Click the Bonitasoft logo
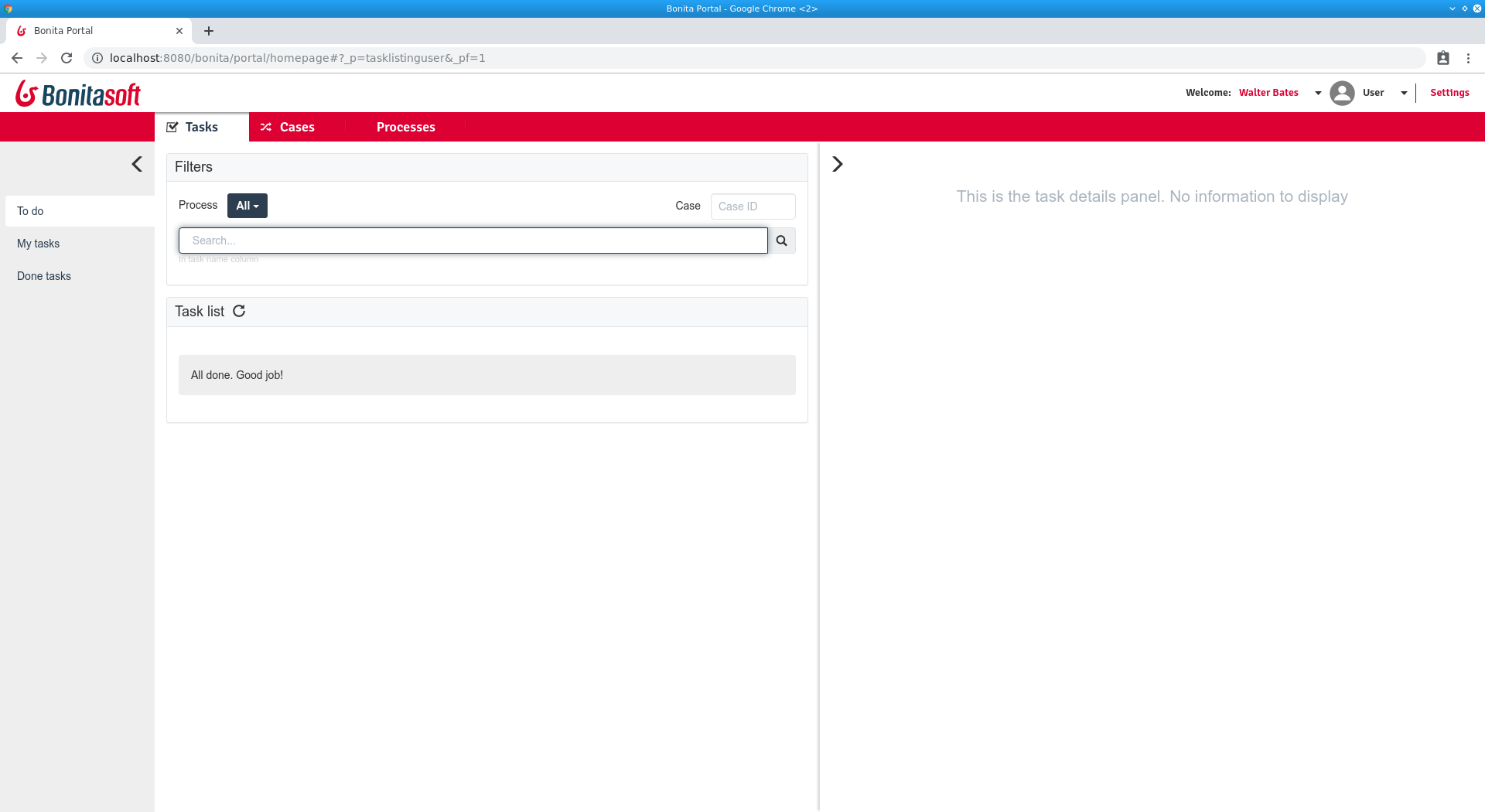This screenshot has width=1485, height=812. tap(78, 94)
